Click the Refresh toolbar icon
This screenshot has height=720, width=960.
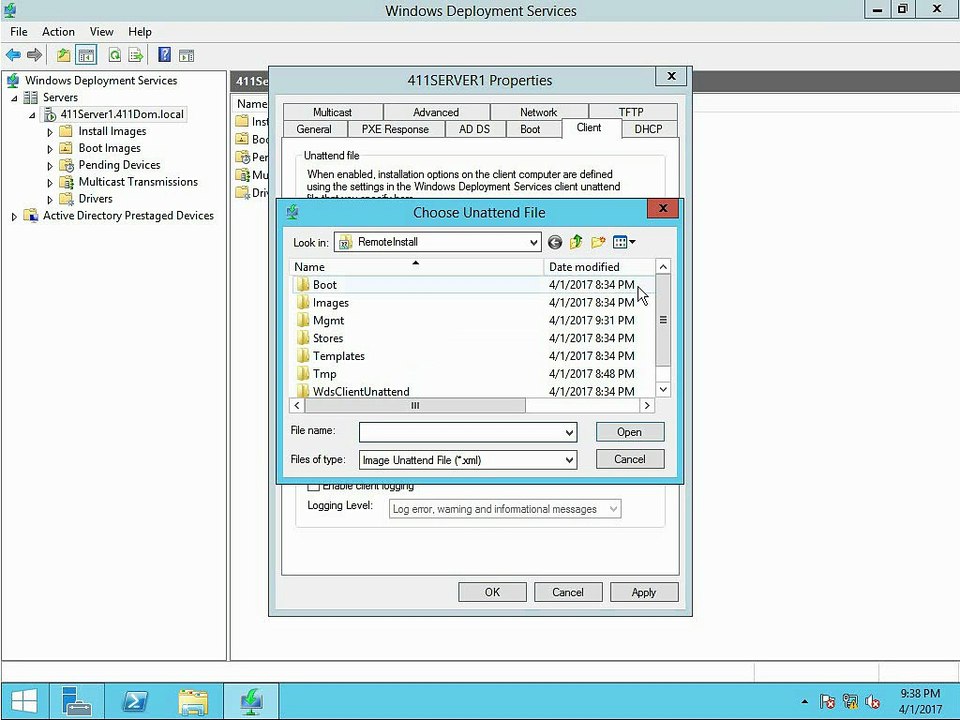(x=114, y=55)
